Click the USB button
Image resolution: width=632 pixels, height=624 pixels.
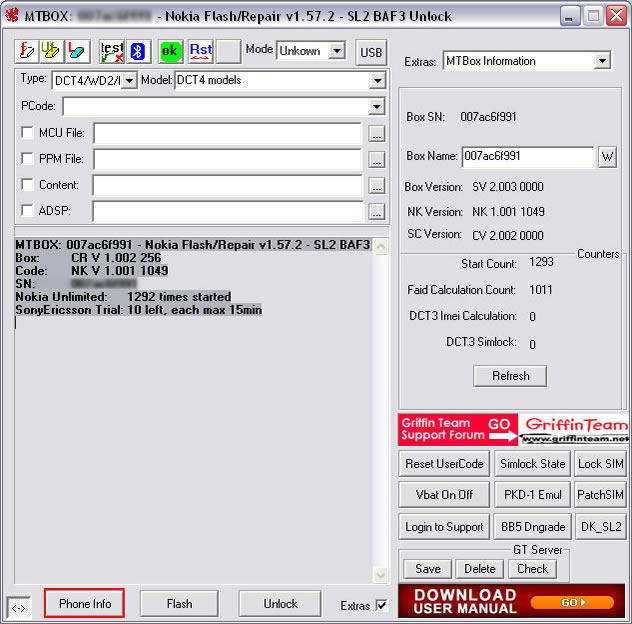(x=371, y=52)
